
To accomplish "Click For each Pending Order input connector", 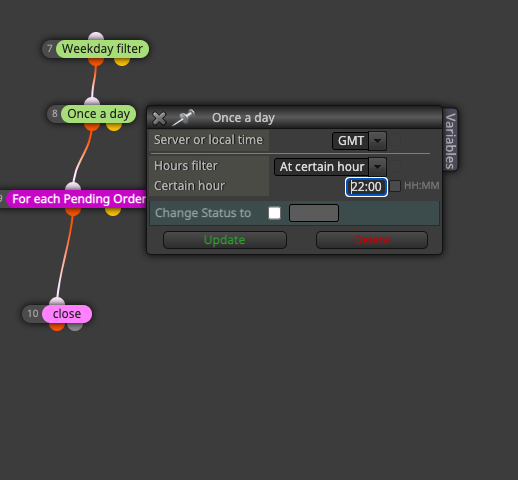I will (73, 186).
